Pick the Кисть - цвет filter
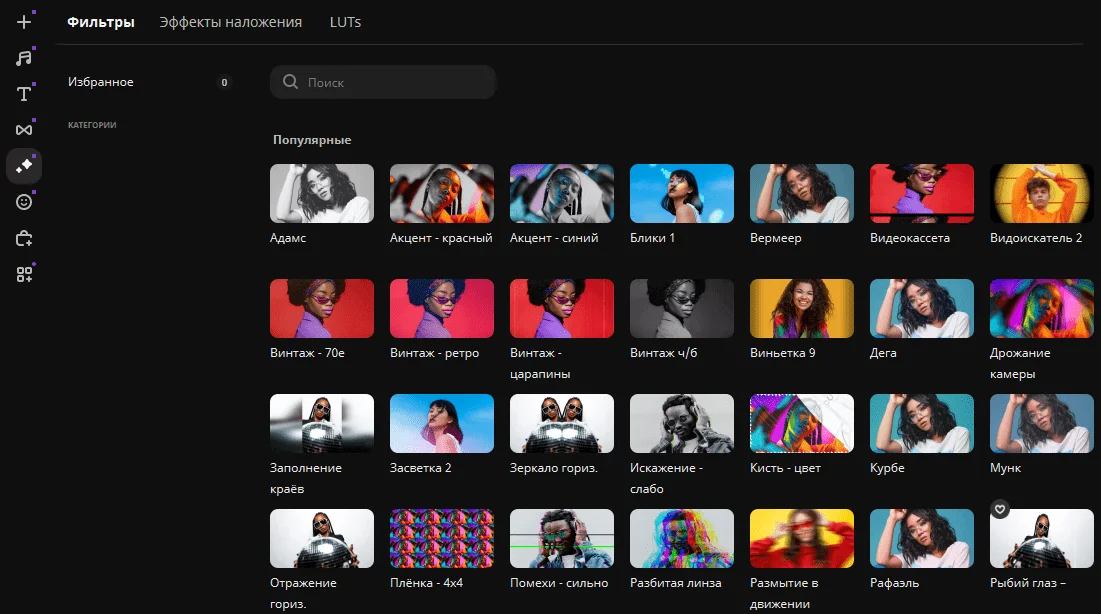The width and height of the screenshot is (1101, 614). pyautogui.click(x=802, y=423)
